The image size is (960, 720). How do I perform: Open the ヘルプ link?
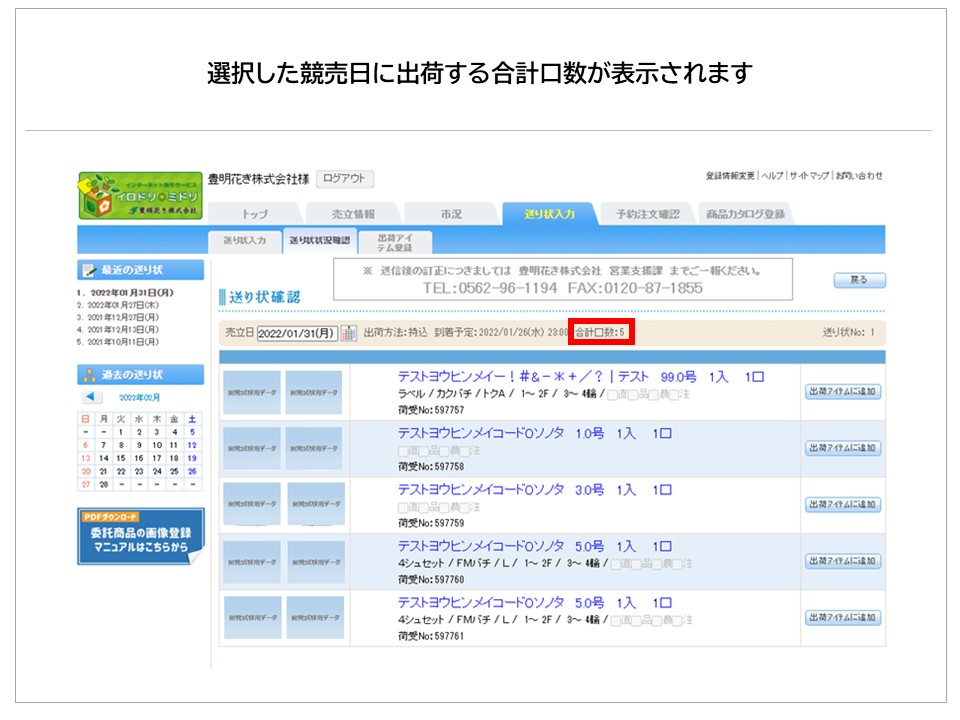770,176
